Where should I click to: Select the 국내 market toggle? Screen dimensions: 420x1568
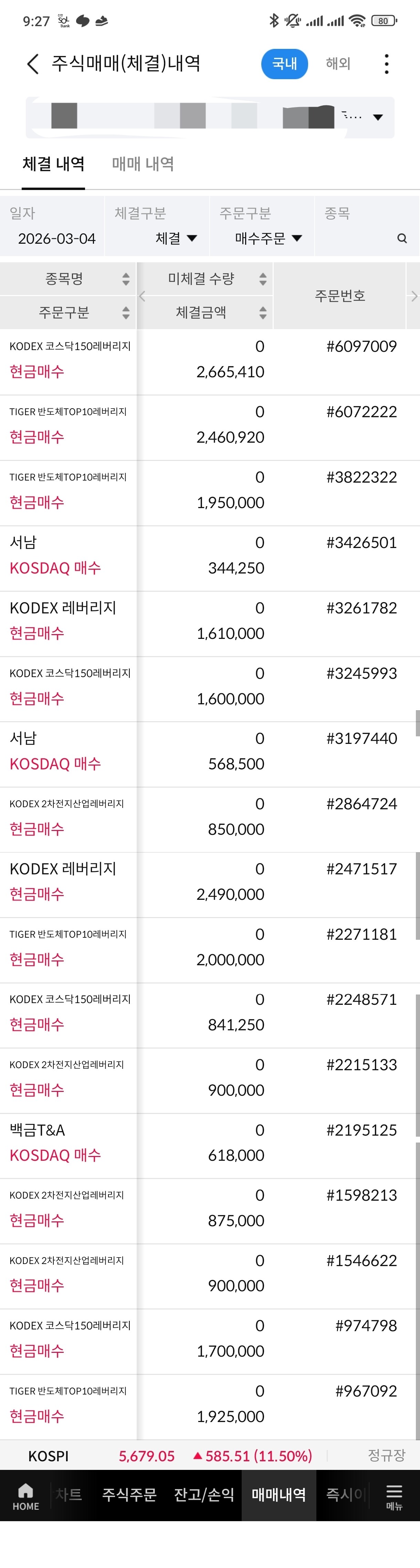click(284, 64)
